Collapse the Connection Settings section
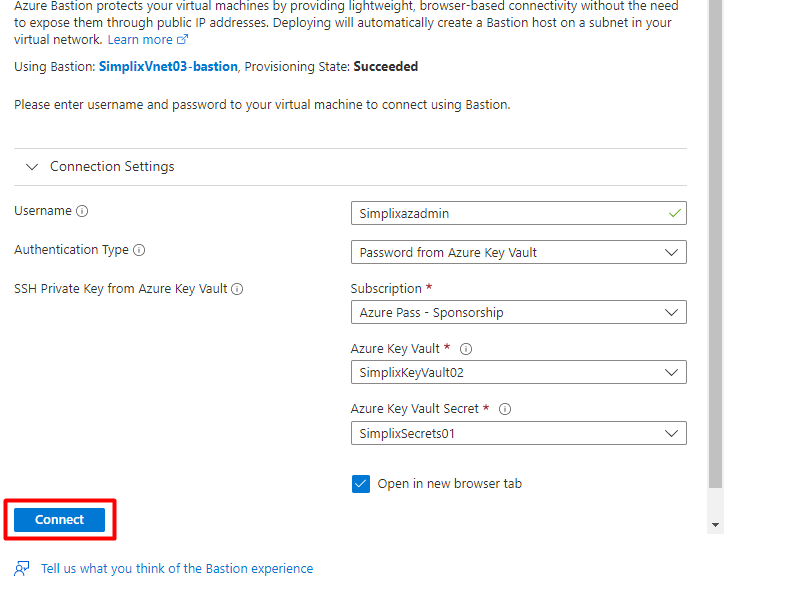The image size is (802, 590). tap(33, 167)
